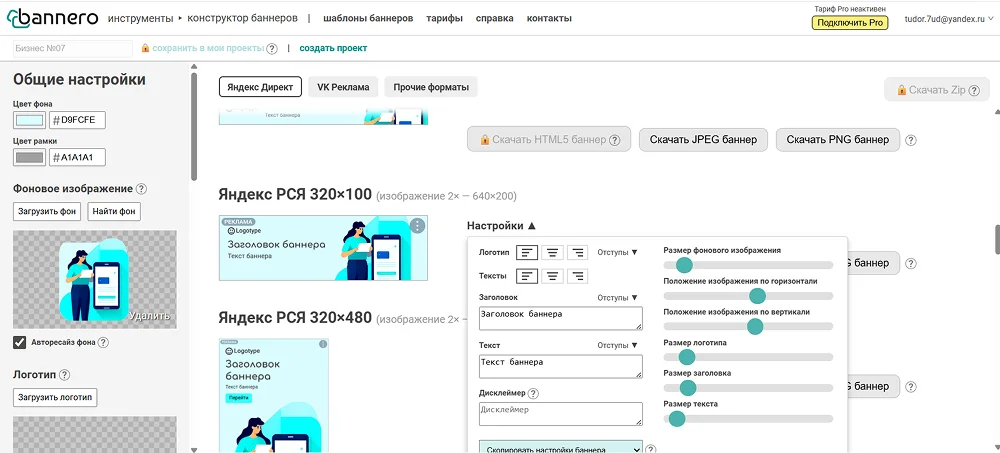Click the Яндекс РСЯ 320×480 banner preview

point(274,396)
